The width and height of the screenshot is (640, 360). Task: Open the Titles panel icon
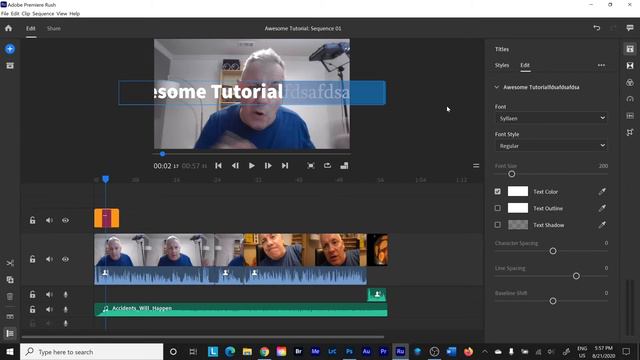[630, 49]
